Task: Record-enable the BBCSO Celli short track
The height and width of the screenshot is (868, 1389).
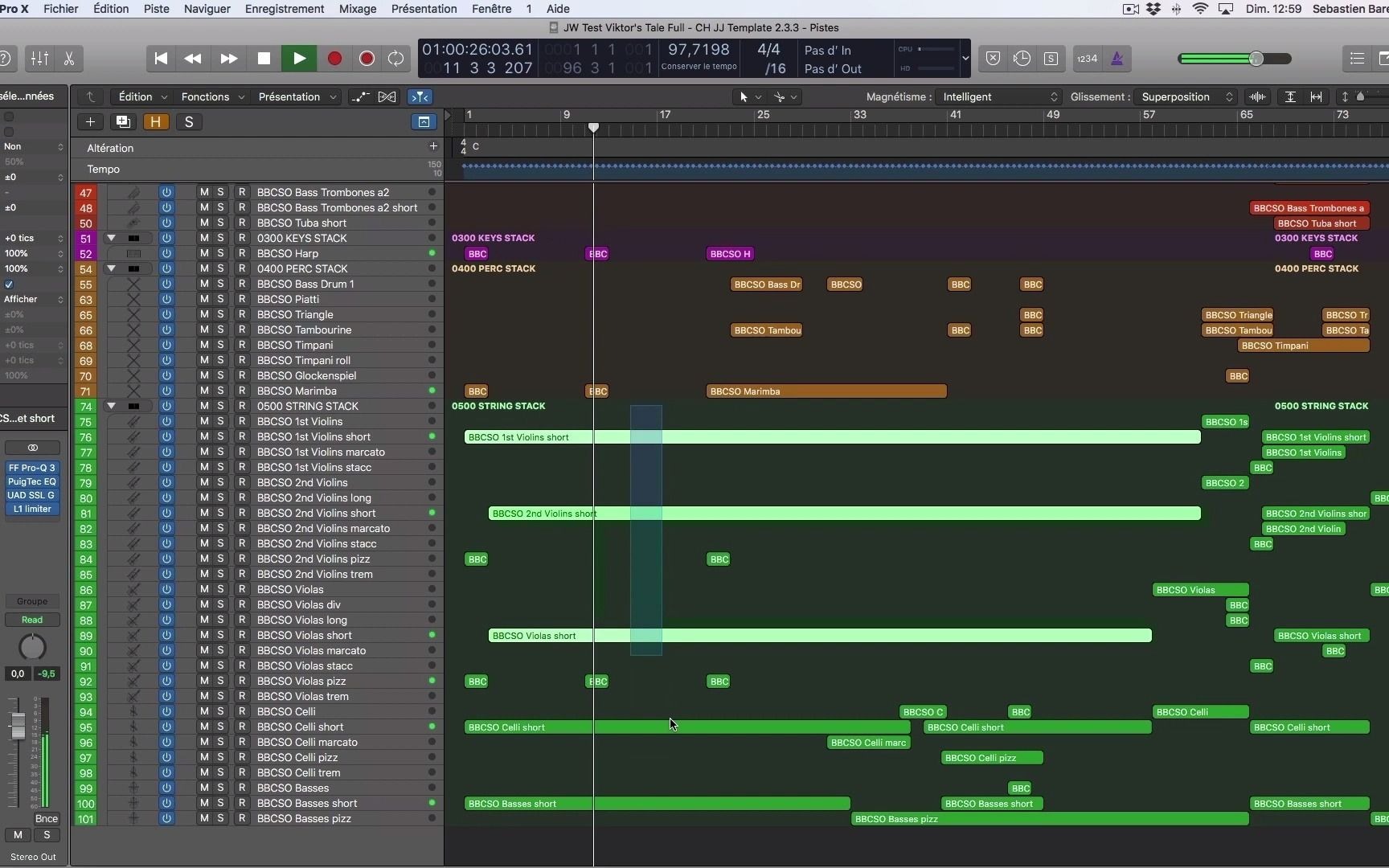Action: (x=242, y=727)
